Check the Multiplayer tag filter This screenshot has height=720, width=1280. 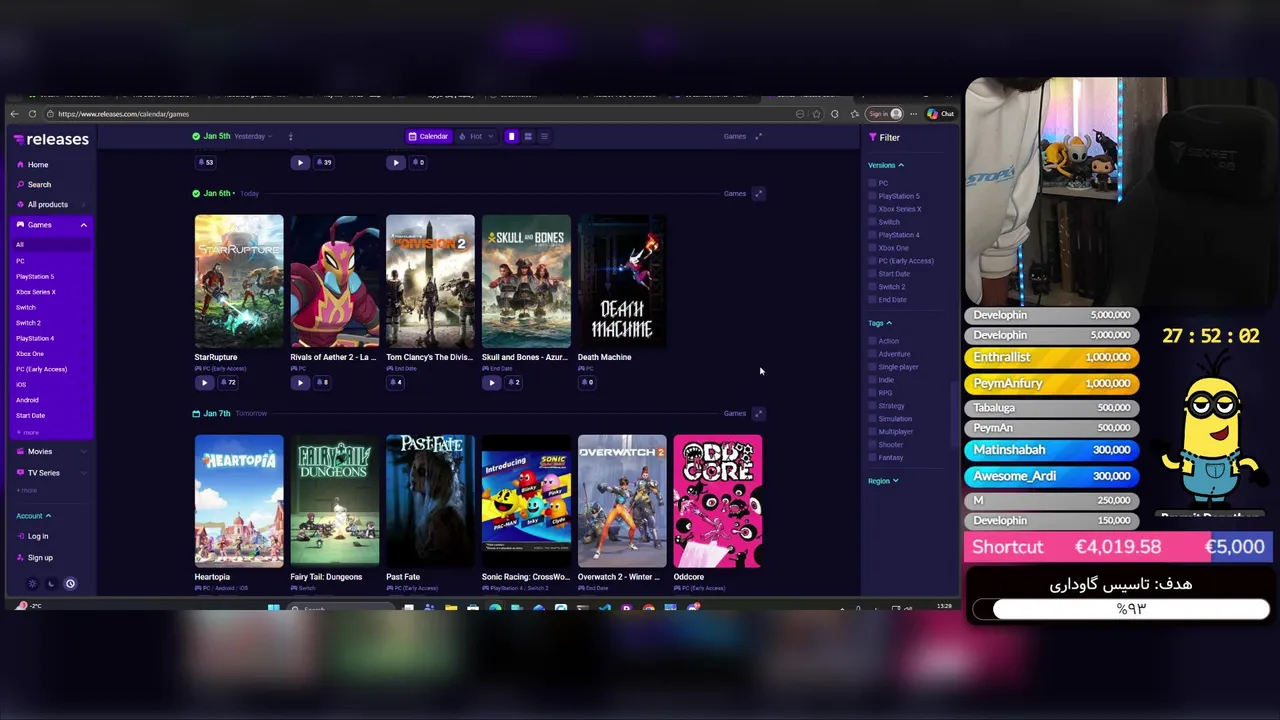coord(872,432)
